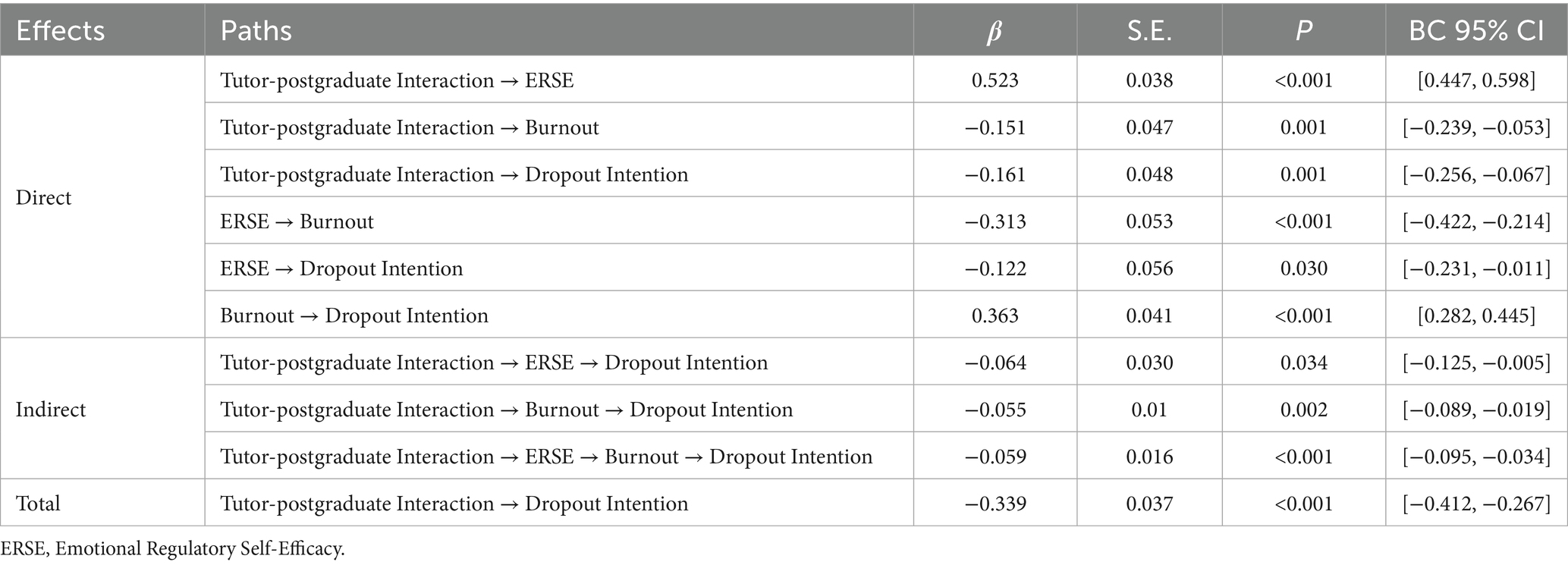Click the beta value 0.523
The height and width of the screenshot is (565, 1568).
click(995, 80)
